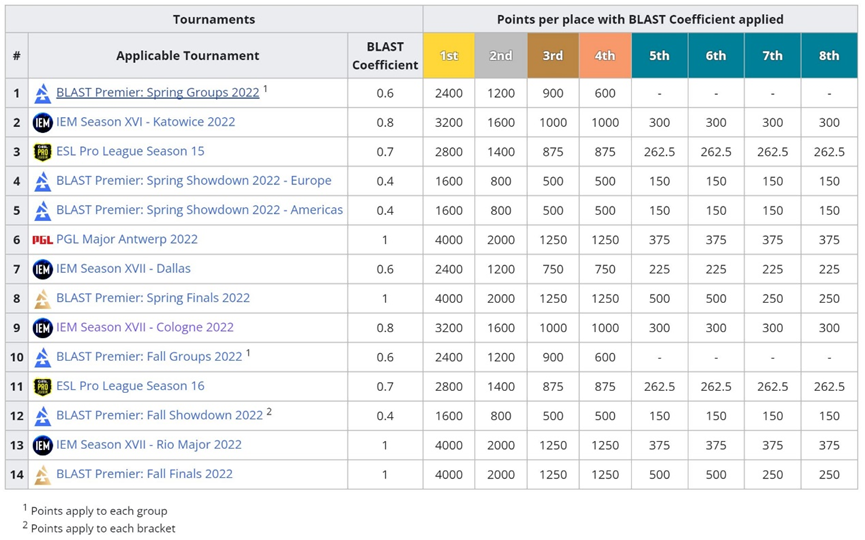
Task: Click the IEM icon next to Rio Major
Action: click(42, 445)
